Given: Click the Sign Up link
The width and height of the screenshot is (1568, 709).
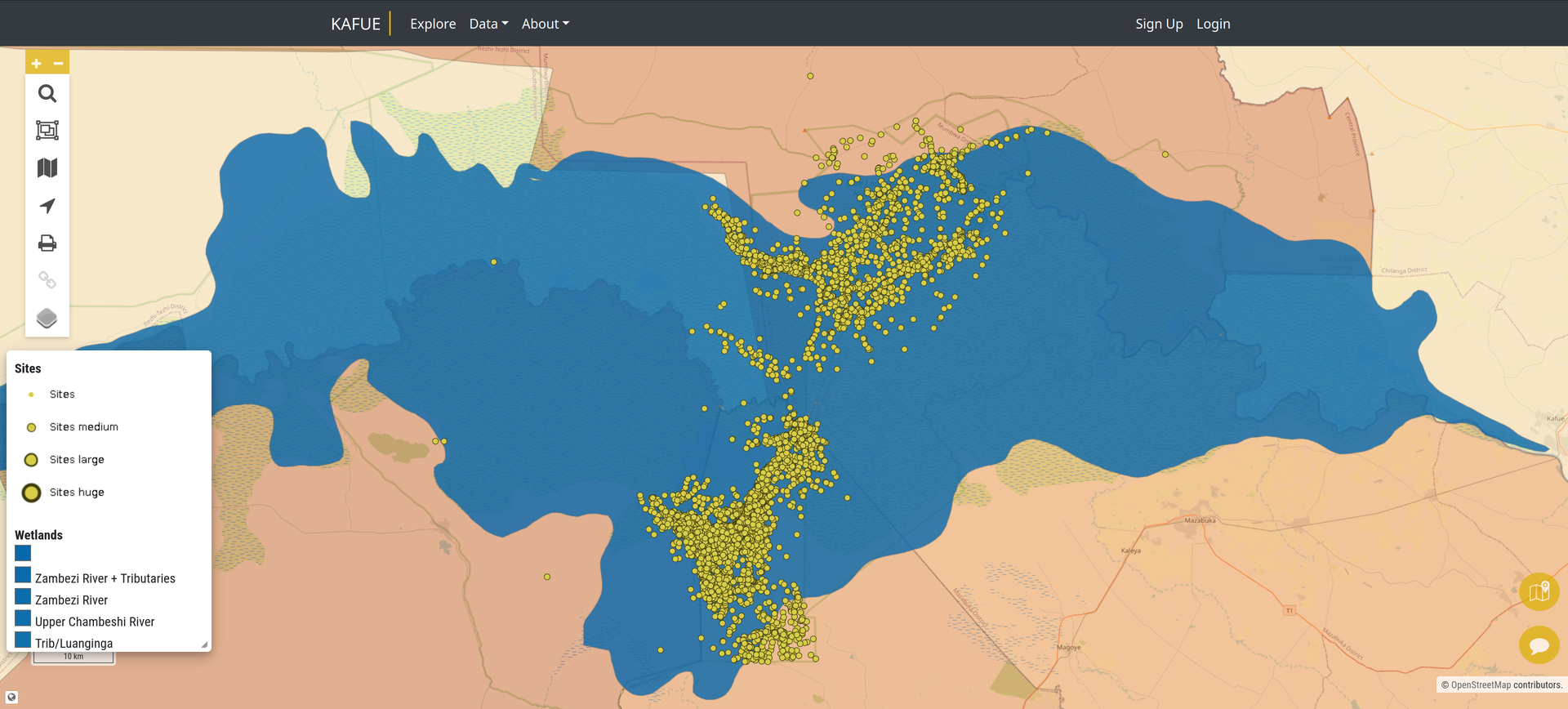Looking at the screenshot, I should tap(1159, 24).
